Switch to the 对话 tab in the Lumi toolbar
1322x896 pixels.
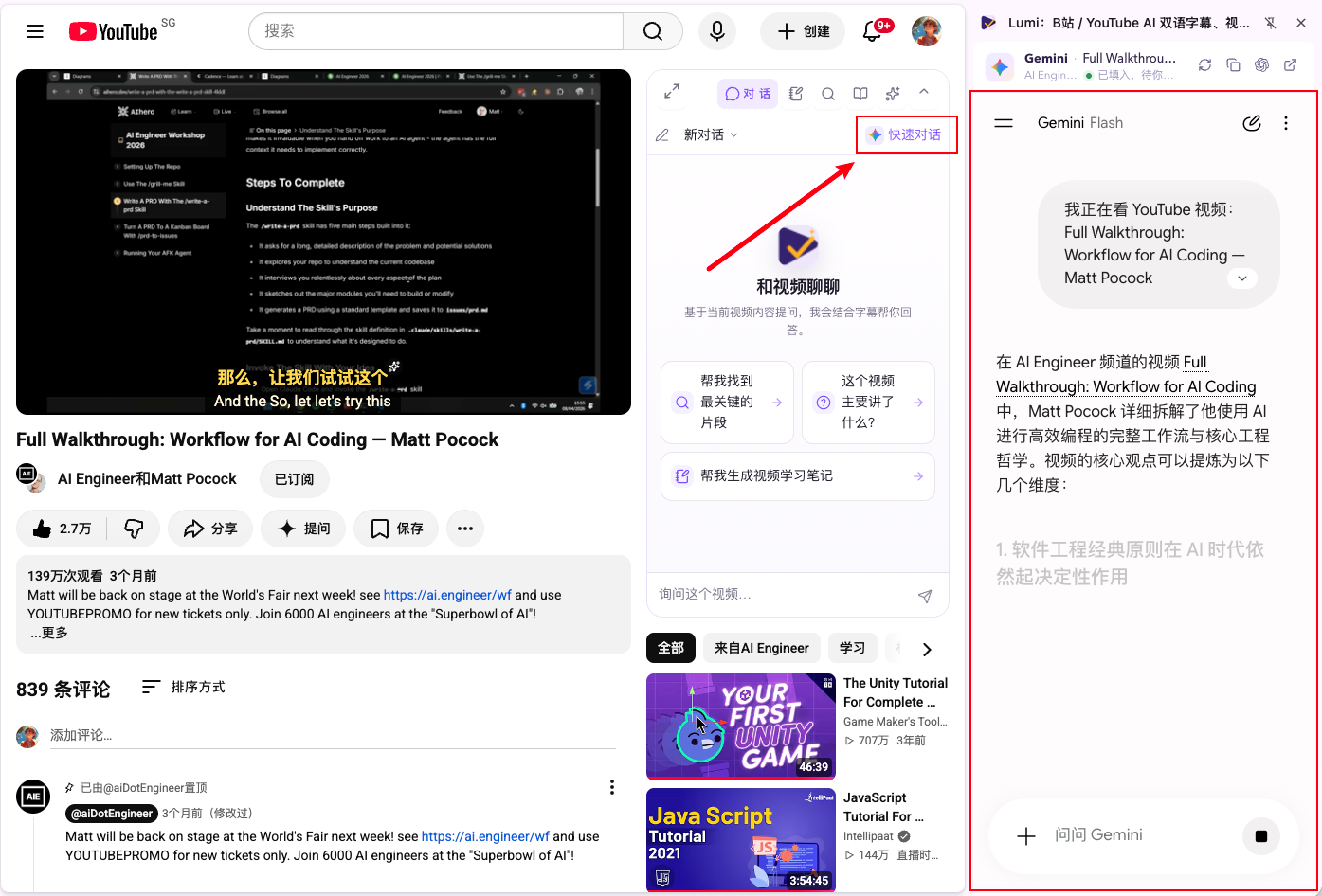click(748, 94)
